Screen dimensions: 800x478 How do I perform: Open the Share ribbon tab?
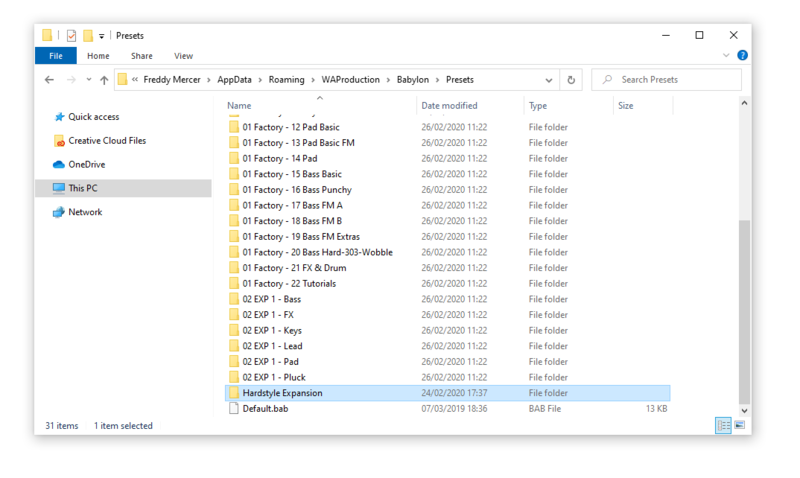[141, 56]
